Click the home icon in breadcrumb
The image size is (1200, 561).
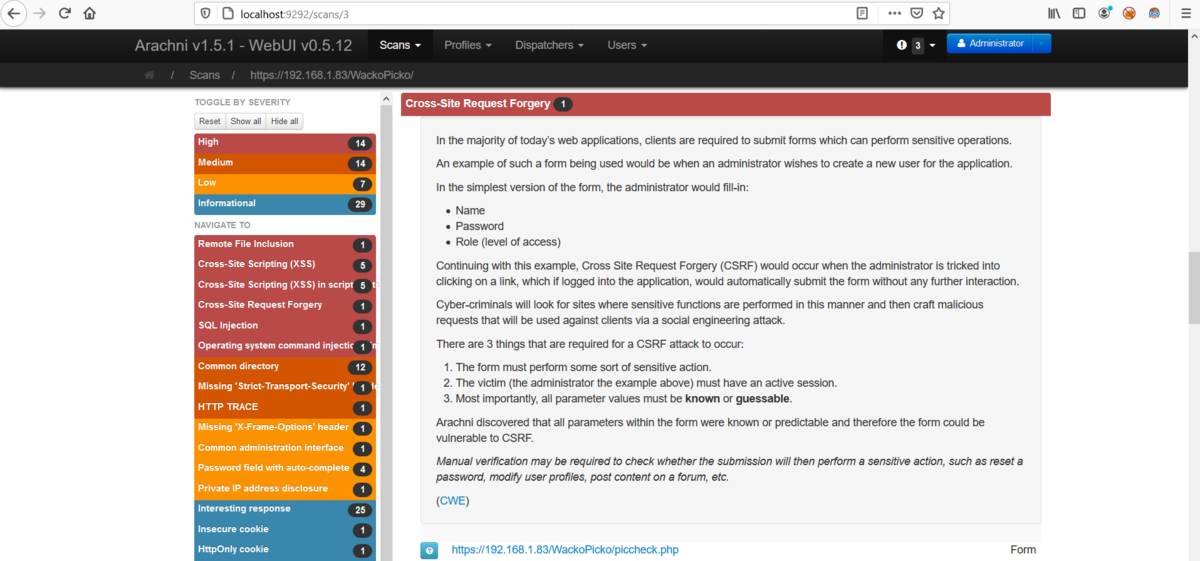click(x=150, y=75)
